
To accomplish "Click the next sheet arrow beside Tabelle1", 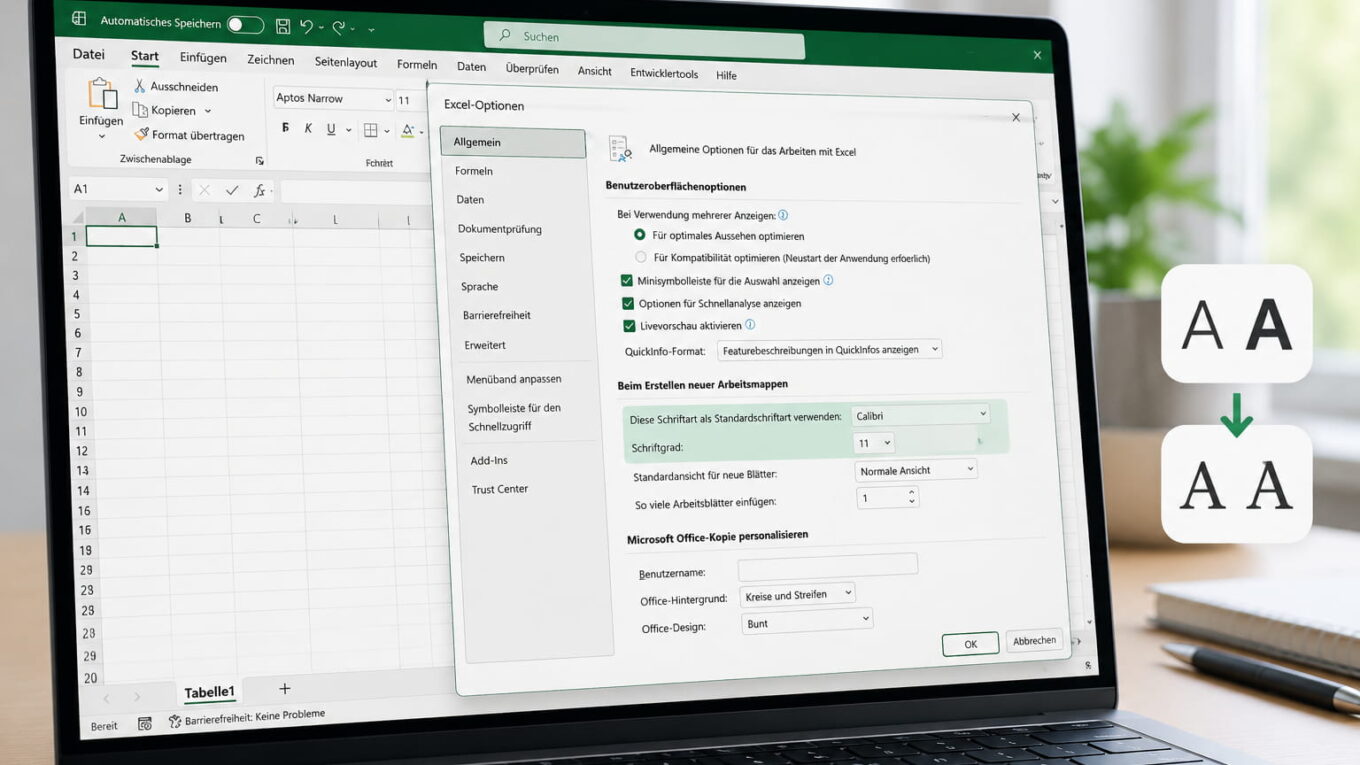I will click(x=137, y=696).
